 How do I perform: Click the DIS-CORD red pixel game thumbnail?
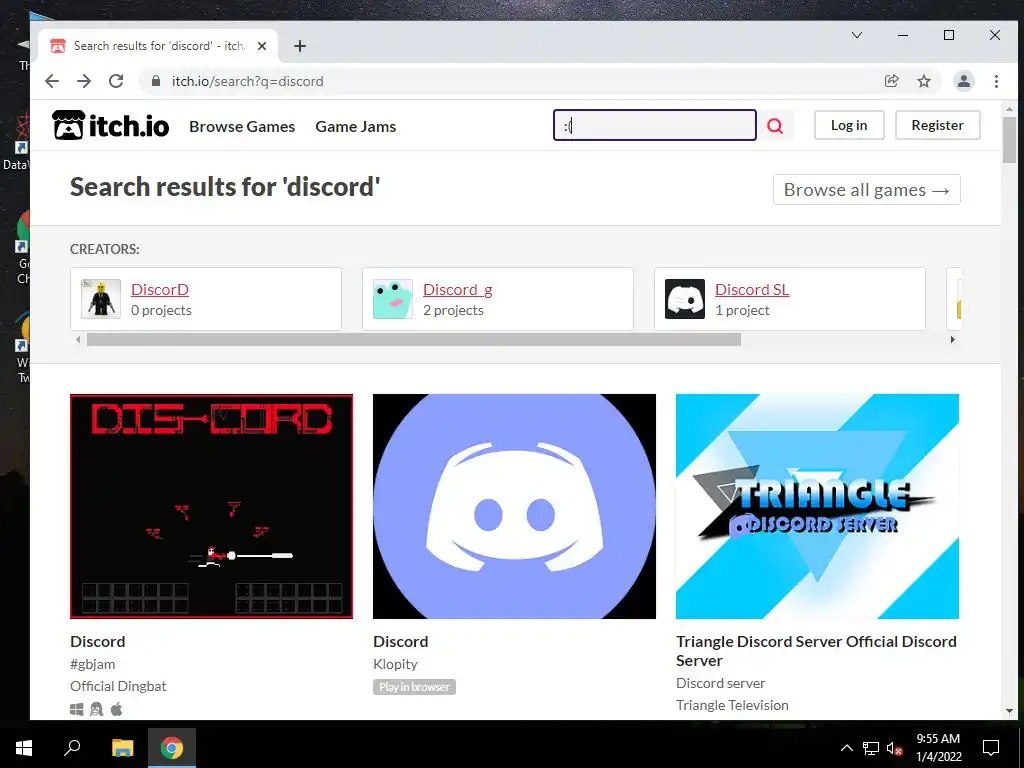212,506
